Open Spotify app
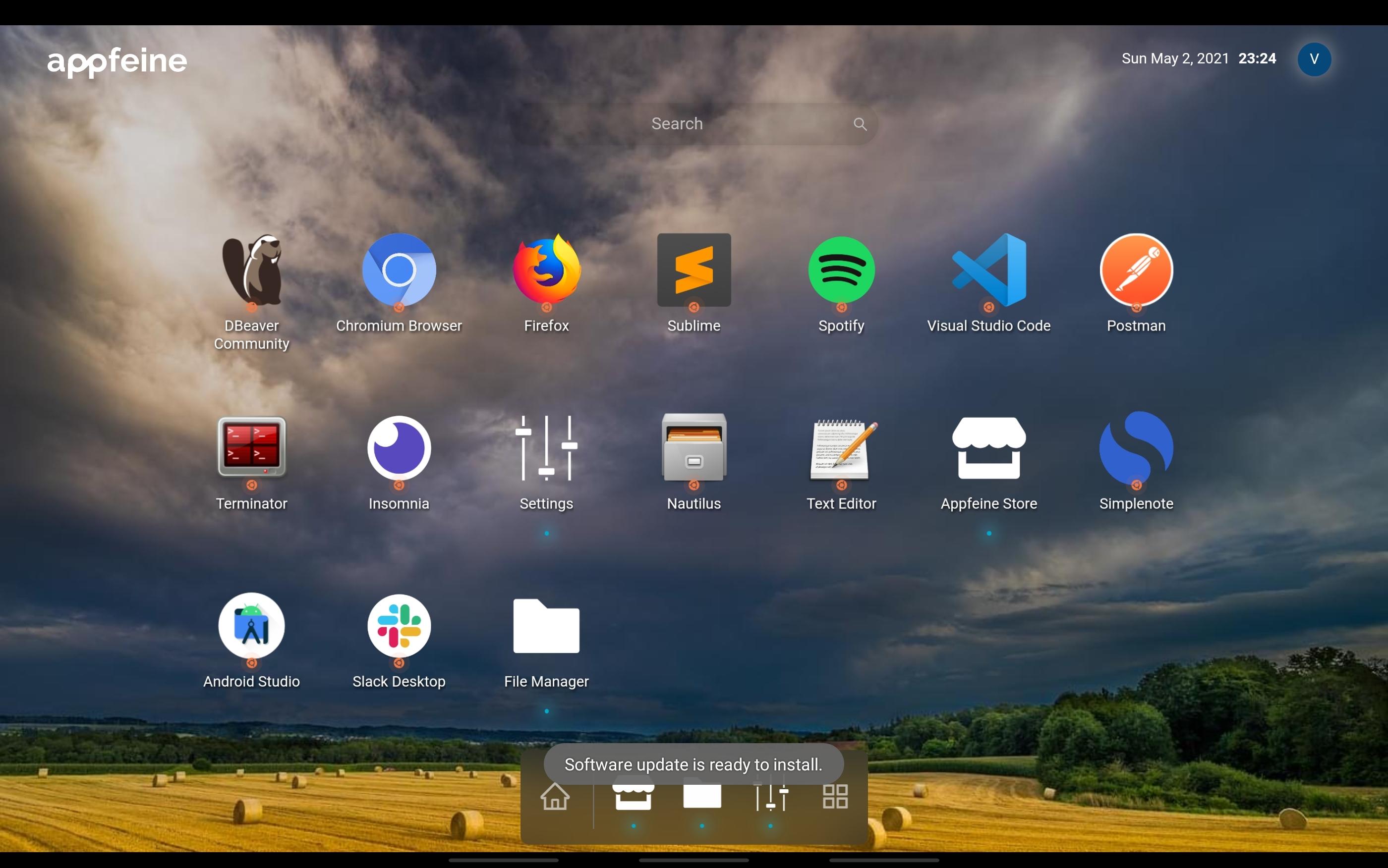This screenshot has height=868, width=1388. tap(841, 270)
